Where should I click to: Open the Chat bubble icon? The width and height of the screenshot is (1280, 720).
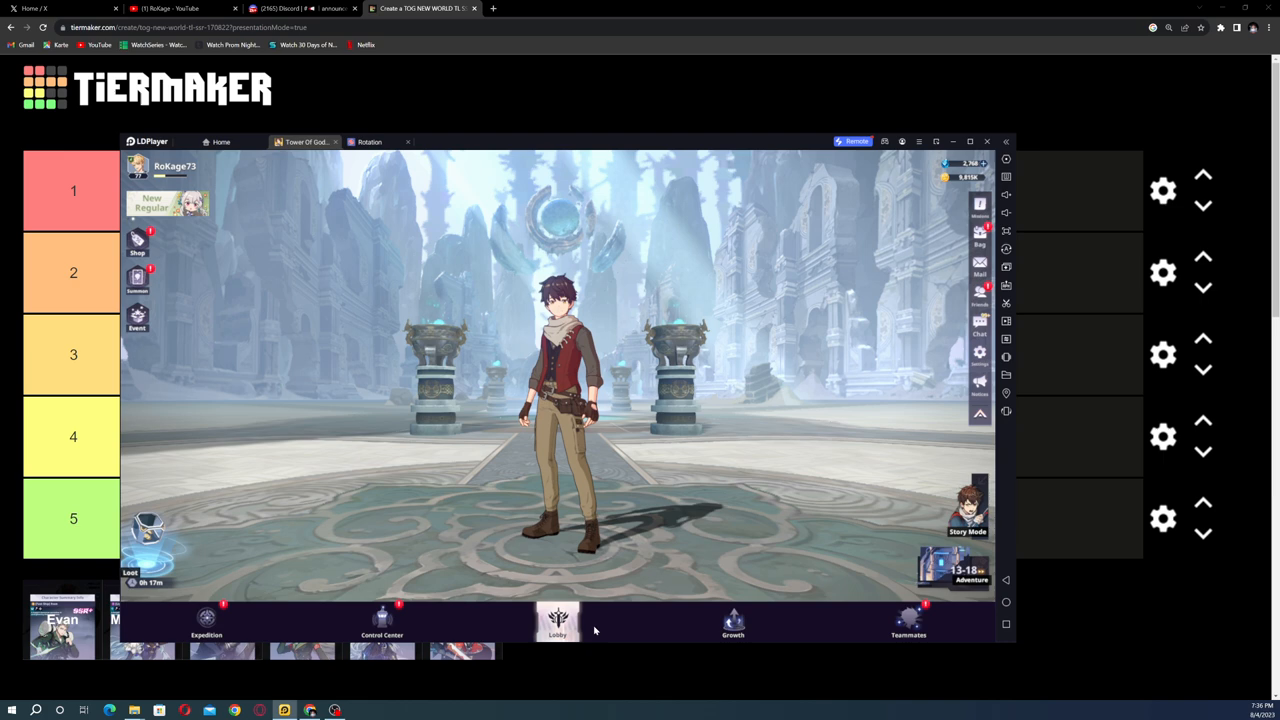coord(980,324)
